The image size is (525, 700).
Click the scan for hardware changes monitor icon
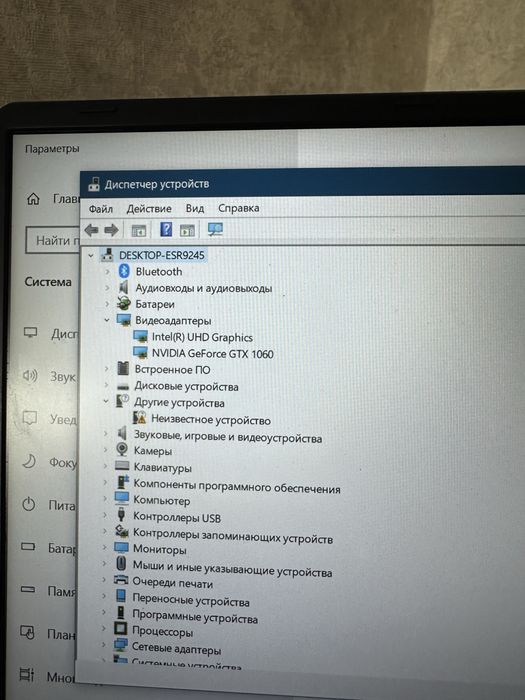point(215,229)
